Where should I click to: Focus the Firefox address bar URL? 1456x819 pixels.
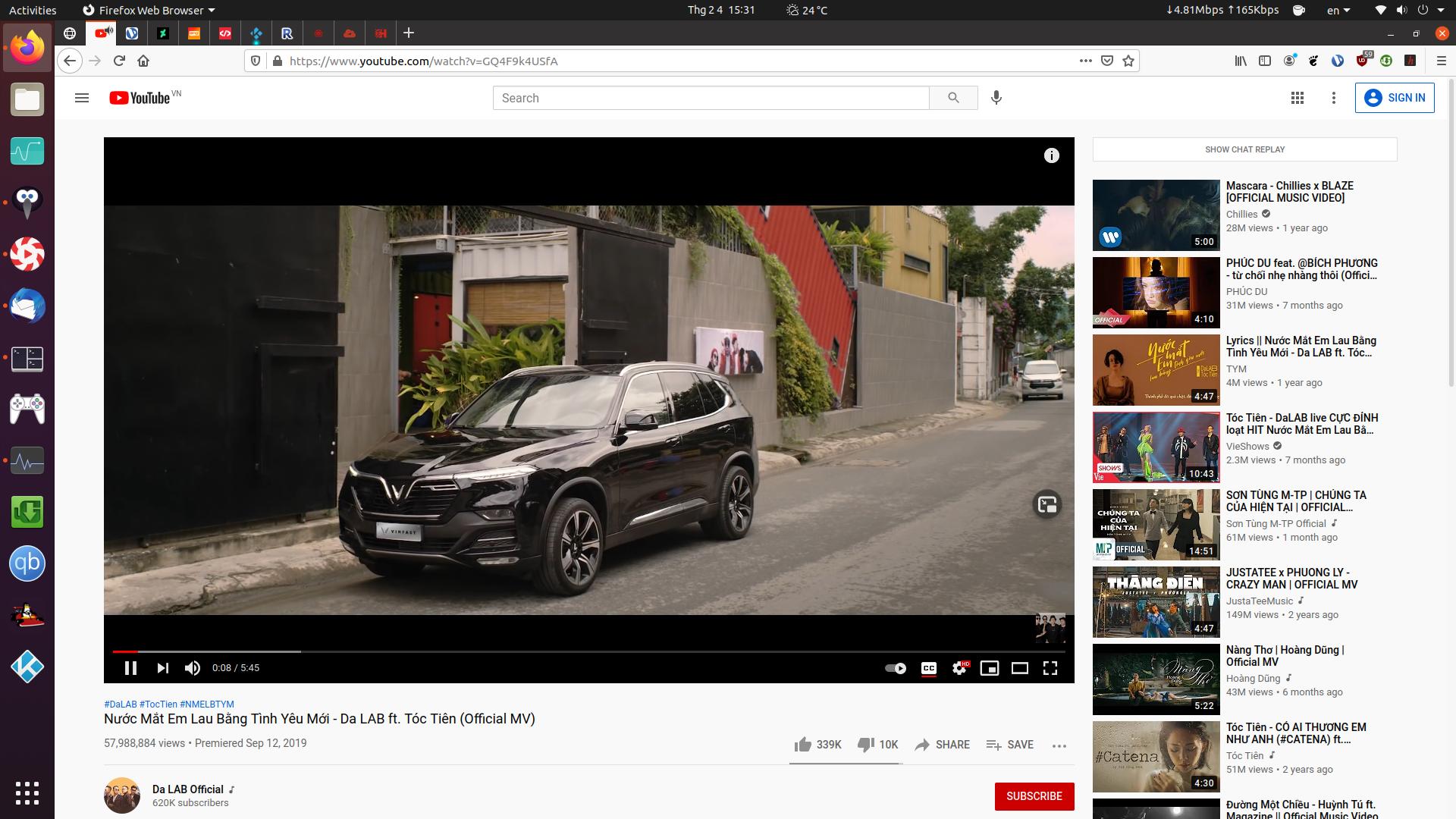pyautogui.click(x=679, y=61)
